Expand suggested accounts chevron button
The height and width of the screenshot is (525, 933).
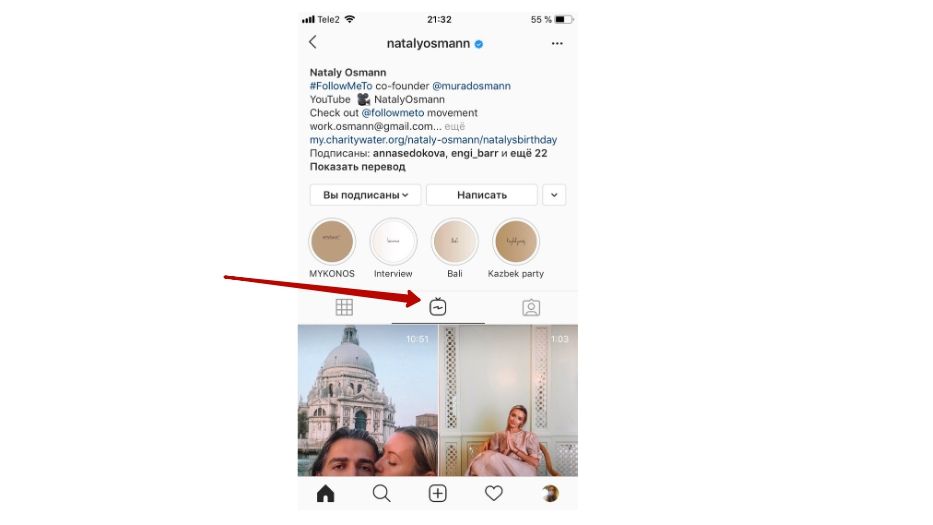pos(554,195)
